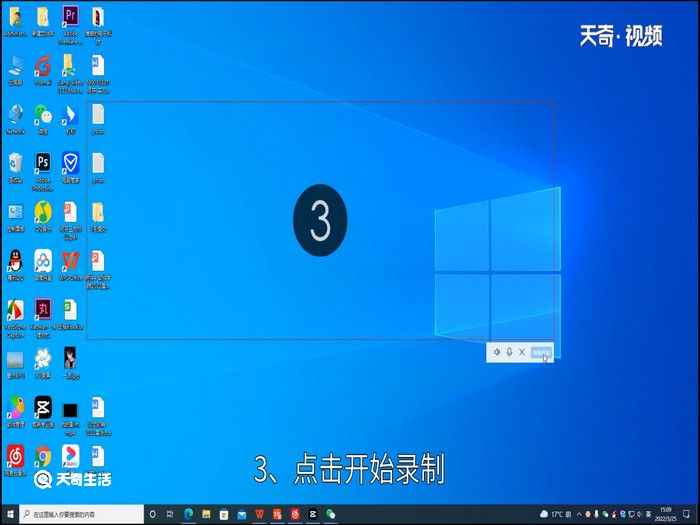The height and width of the screenshot is (525, 700).
Task: Open the red swirl G desktop shortcut
Action: click(43, 71)
